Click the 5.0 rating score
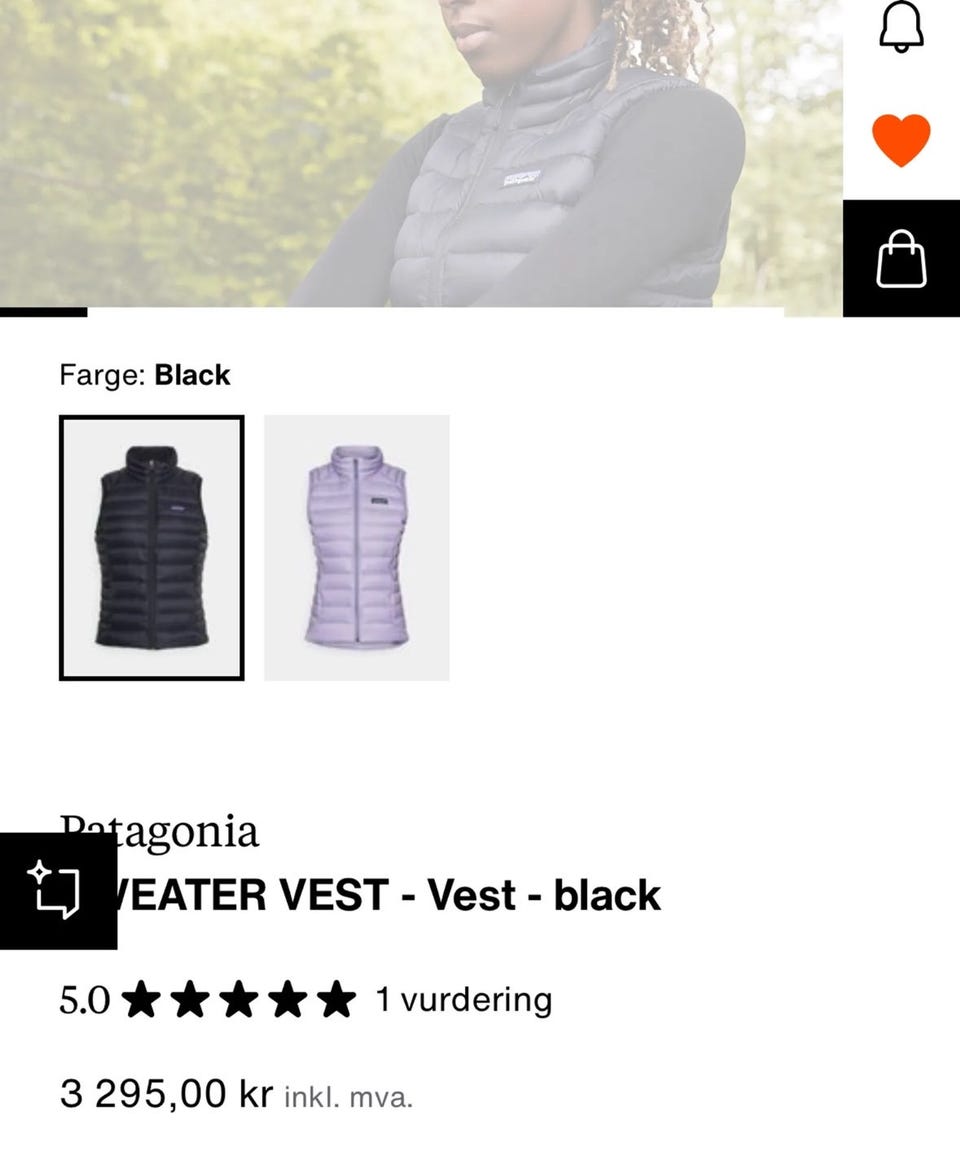The image size is (960, 1153). (85, 1000)
